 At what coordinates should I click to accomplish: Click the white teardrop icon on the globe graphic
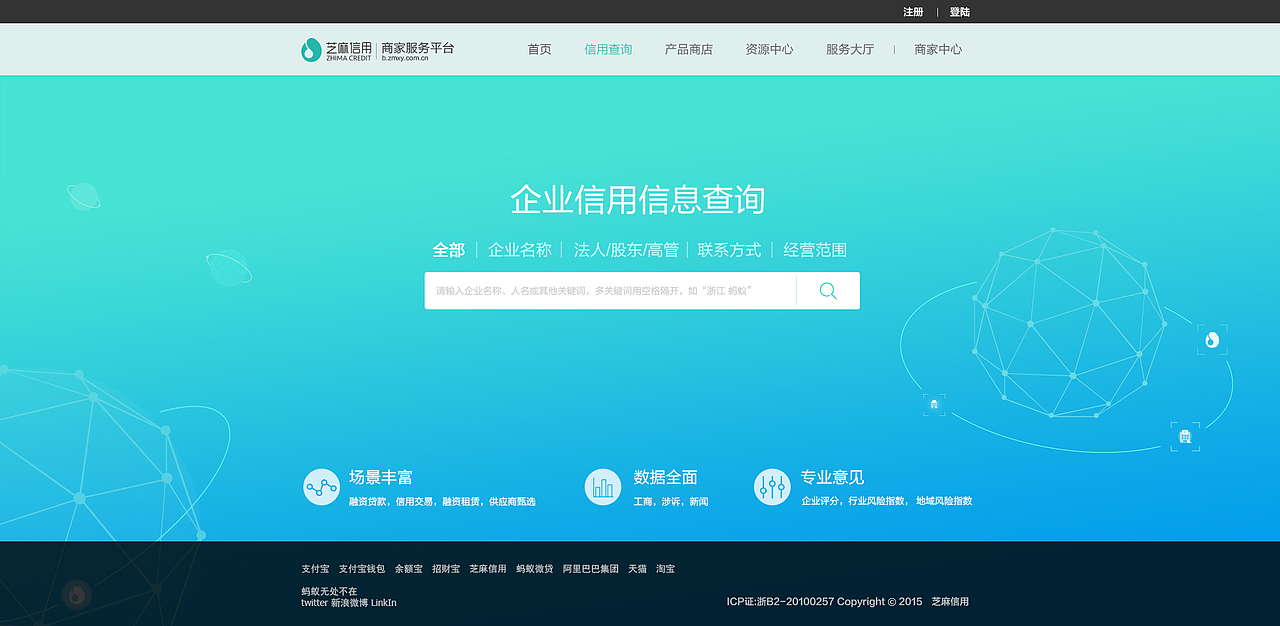(x=1212, y=339)
